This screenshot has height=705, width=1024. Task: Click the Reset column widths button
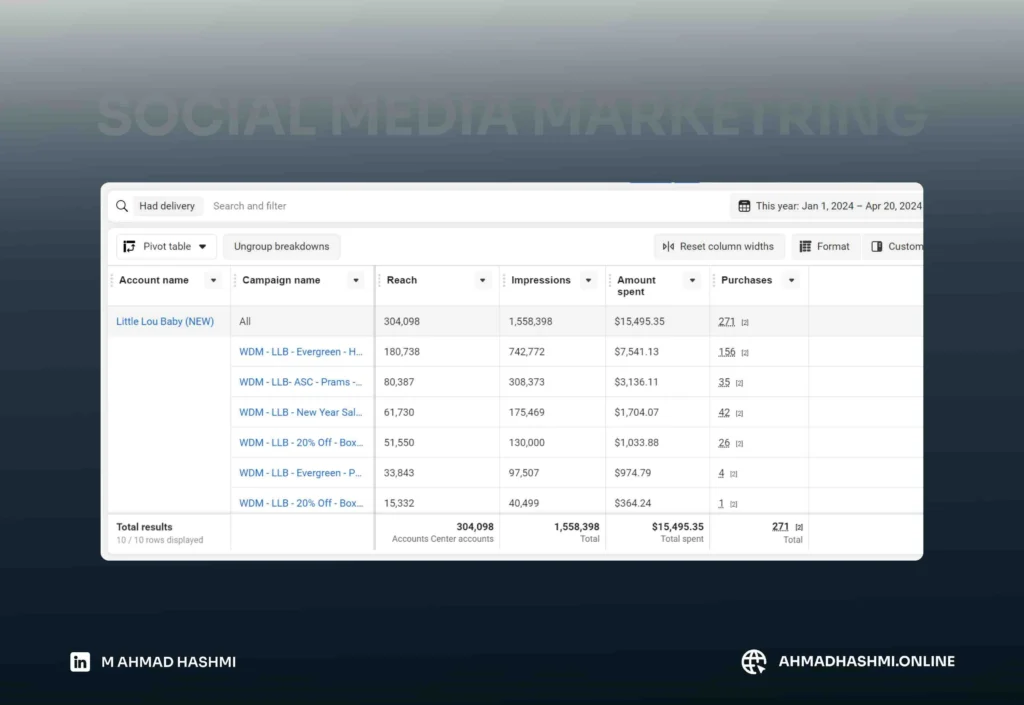tap(718, 246)
